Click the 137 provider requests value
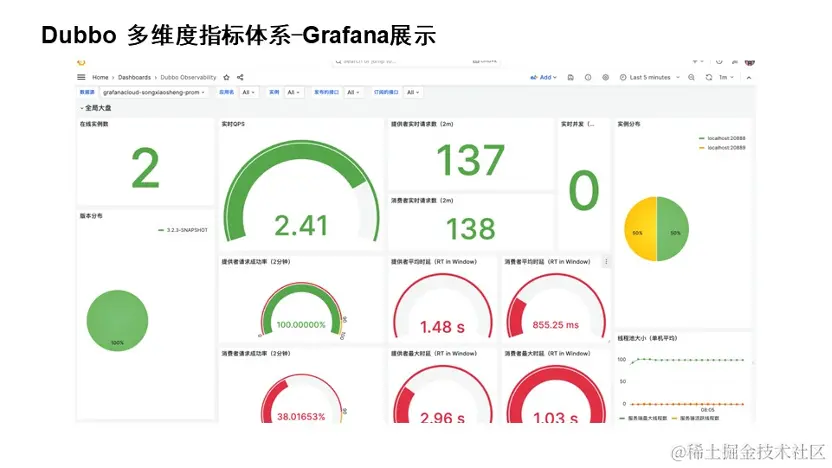 470,160
